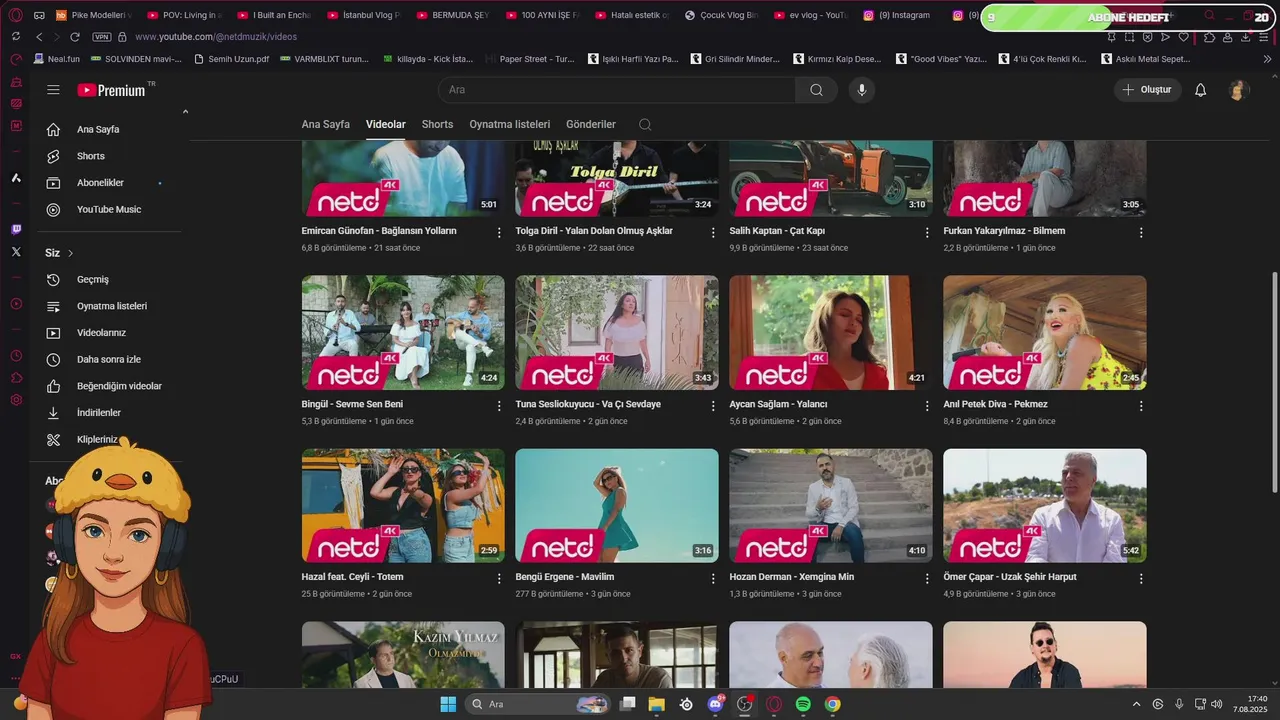Switch to the channel Ana Sayfa tab
This screenshot has width=1280, height=720.
tap(326, 125)
